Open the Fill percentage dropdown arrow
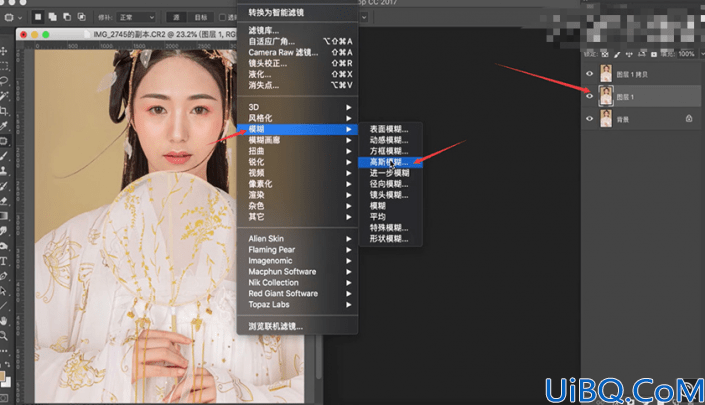The image size is (705, 405). click(701, 54)
